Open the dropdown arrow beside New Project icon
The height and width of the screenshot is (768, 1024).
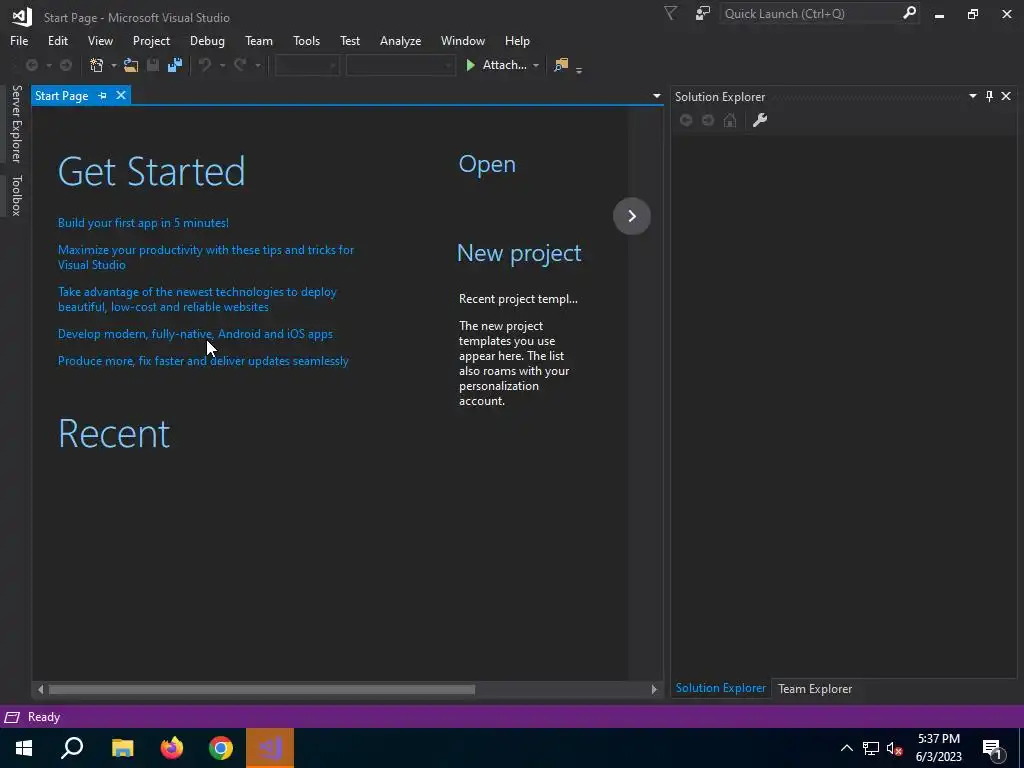coord(114,65)
